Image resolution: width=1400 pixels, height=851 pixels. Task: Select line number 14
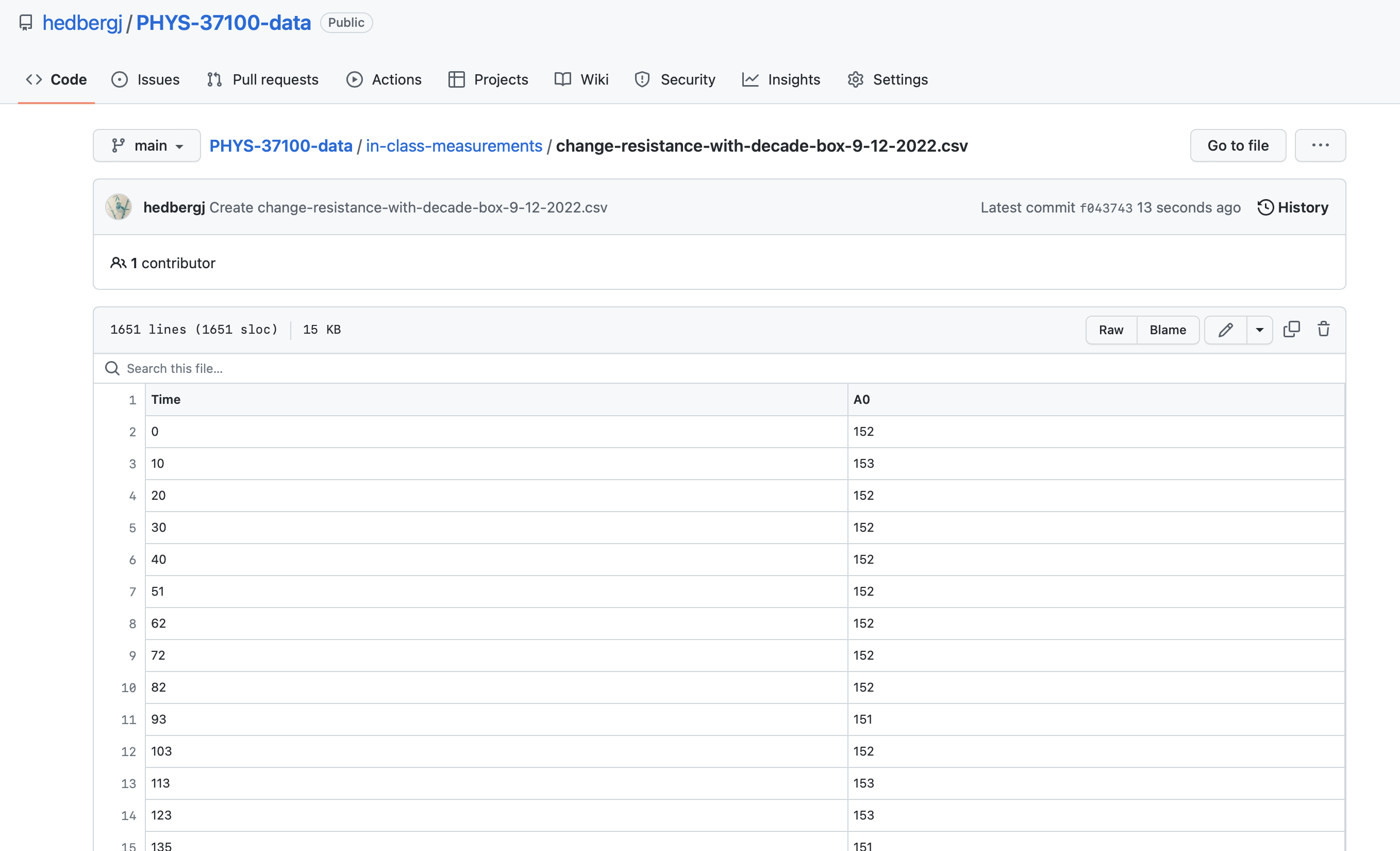pyautogui.click(x=128, y=816)
